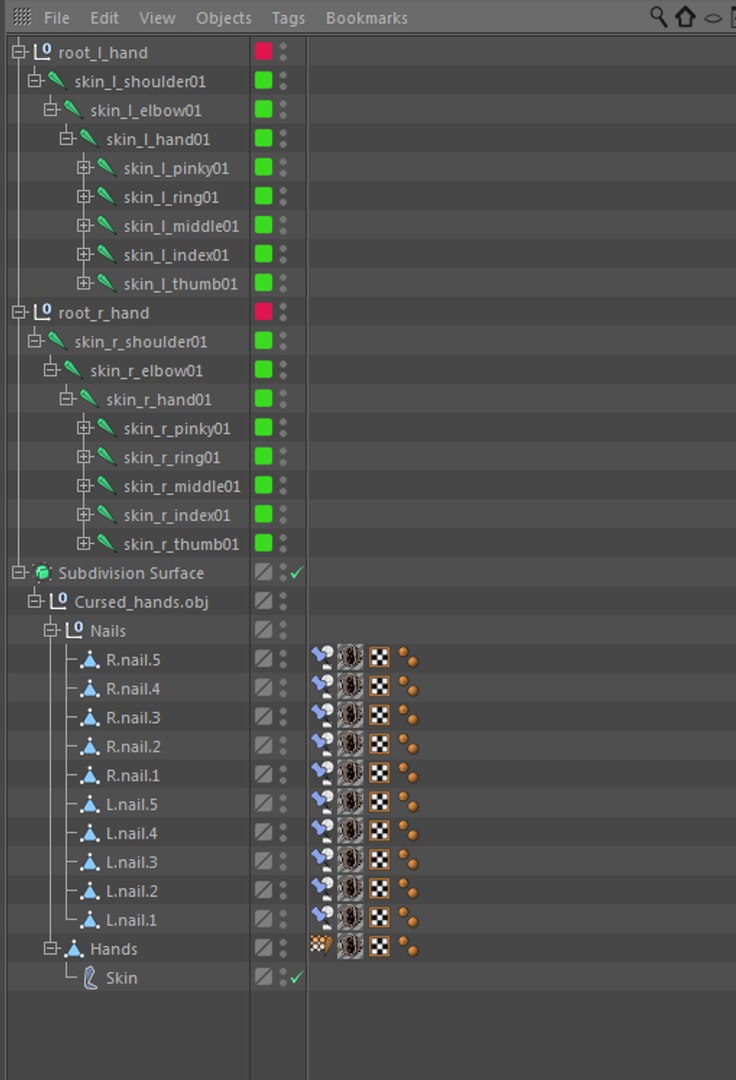
Task: Toggle visibility dots of root_l_hand
Action: coord(283,52)
